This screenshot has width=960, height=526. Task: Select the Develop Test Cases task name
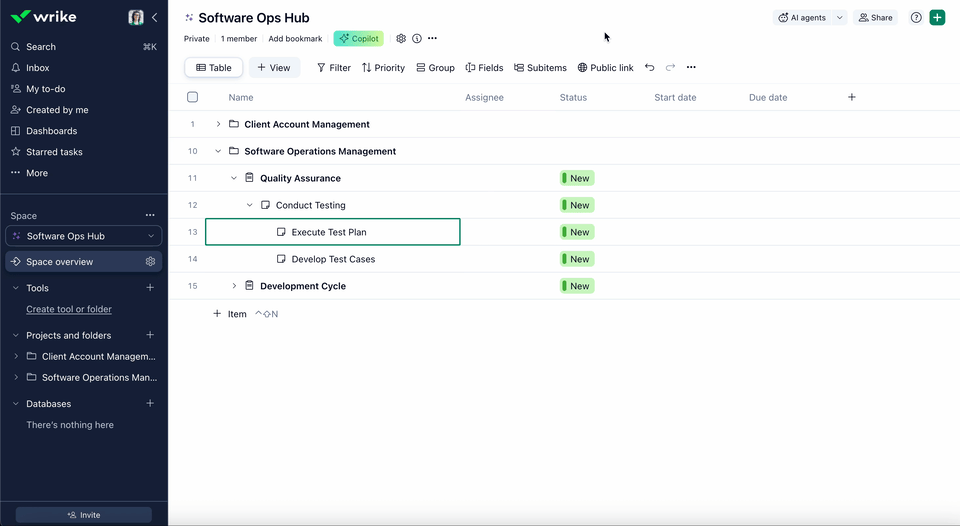click(x=333, y=259)
